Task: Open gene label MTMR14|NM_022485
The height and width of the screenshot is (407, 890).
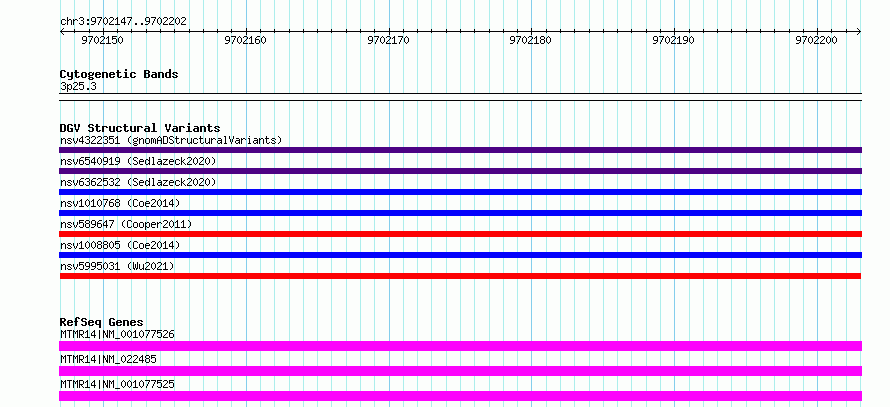Action: (108, 359)
